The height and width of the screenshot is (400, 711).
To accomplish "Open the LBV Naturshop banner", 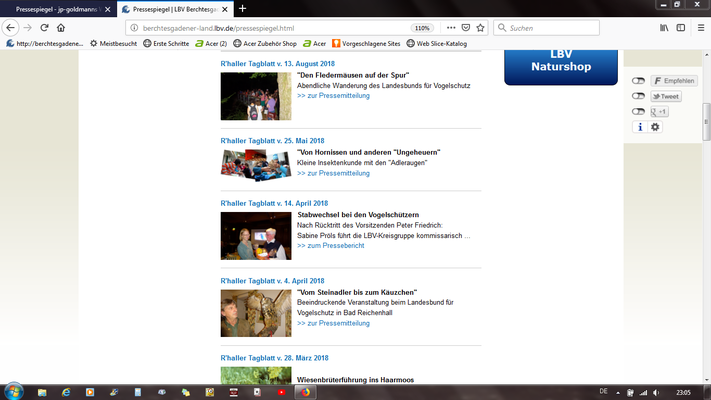I will [x=561, y=67].
